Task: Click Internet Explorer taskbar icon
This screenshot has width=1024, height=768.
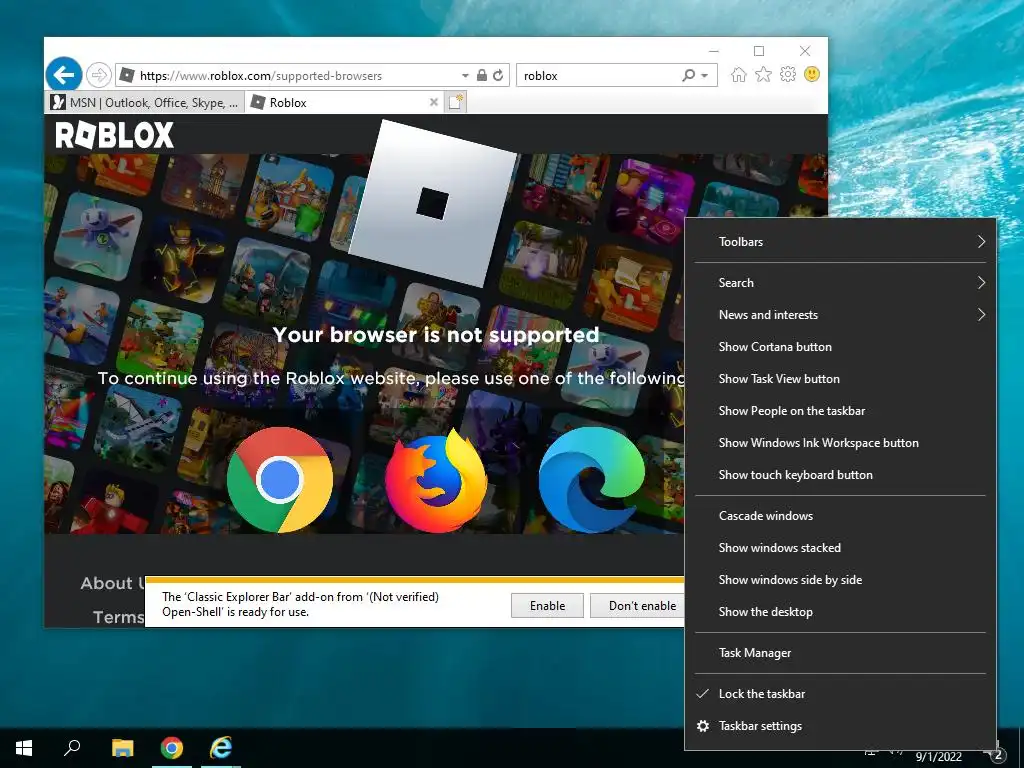Action: pos(221,748)
